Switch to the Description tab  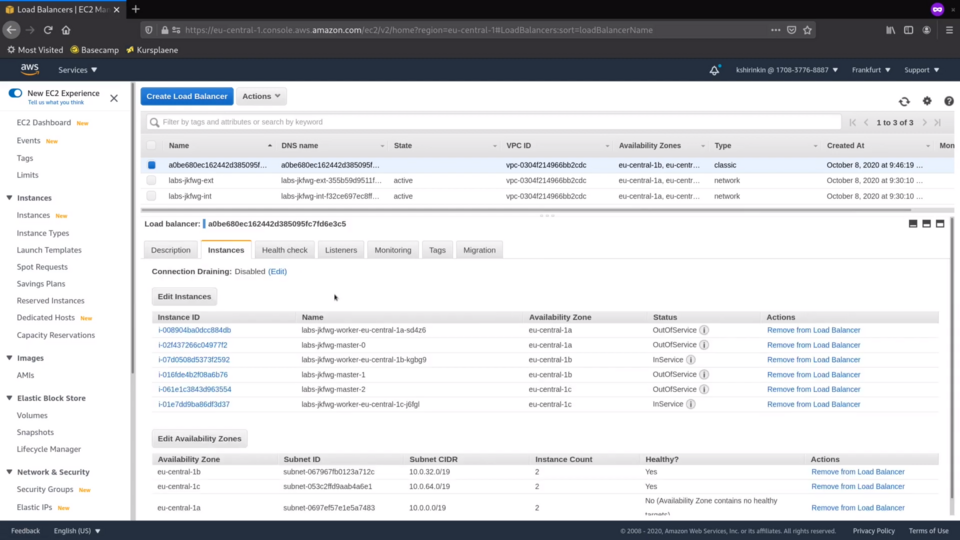[x=171, y=250]
